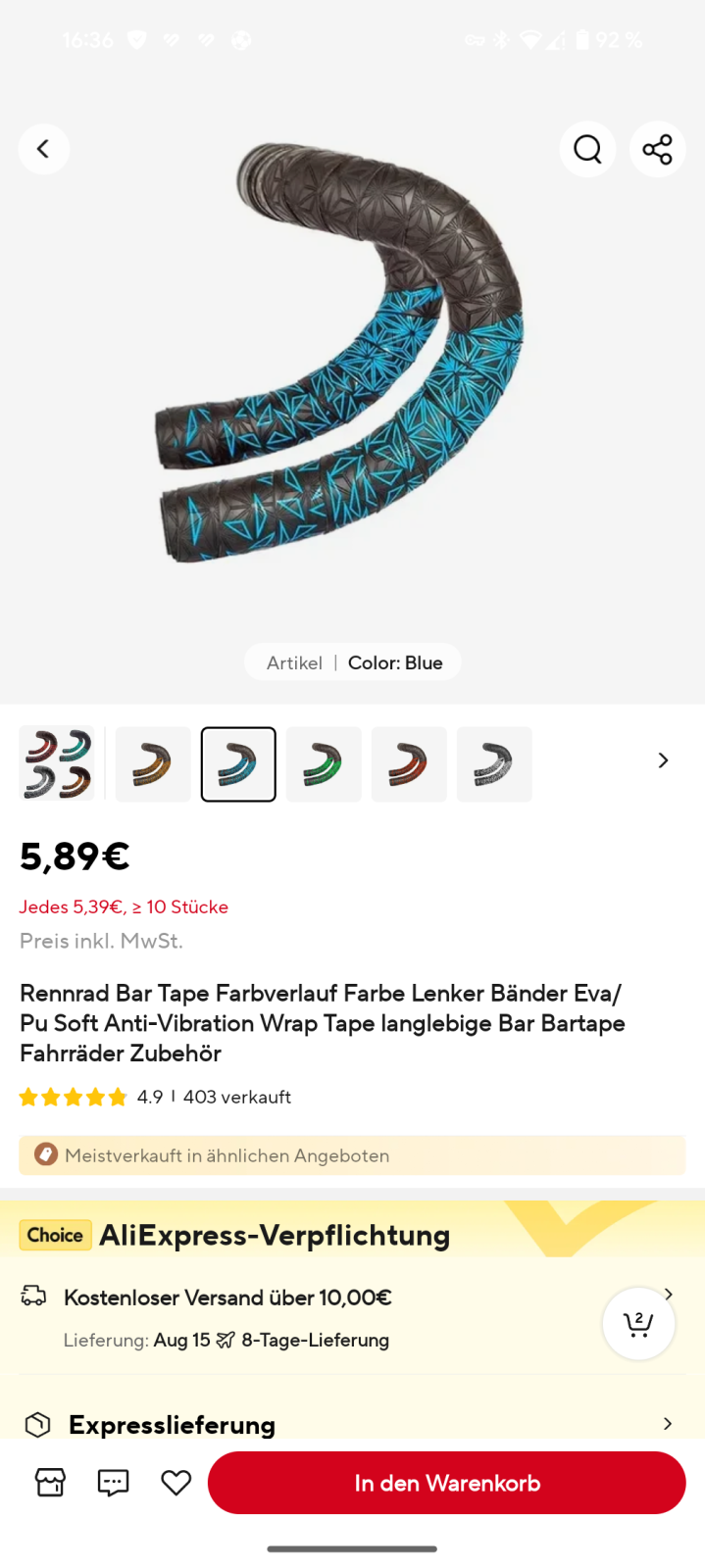Screen dimensions: 705x1568
Task: Open the all-colors overview thumbnail
Action: coord(57,764)
